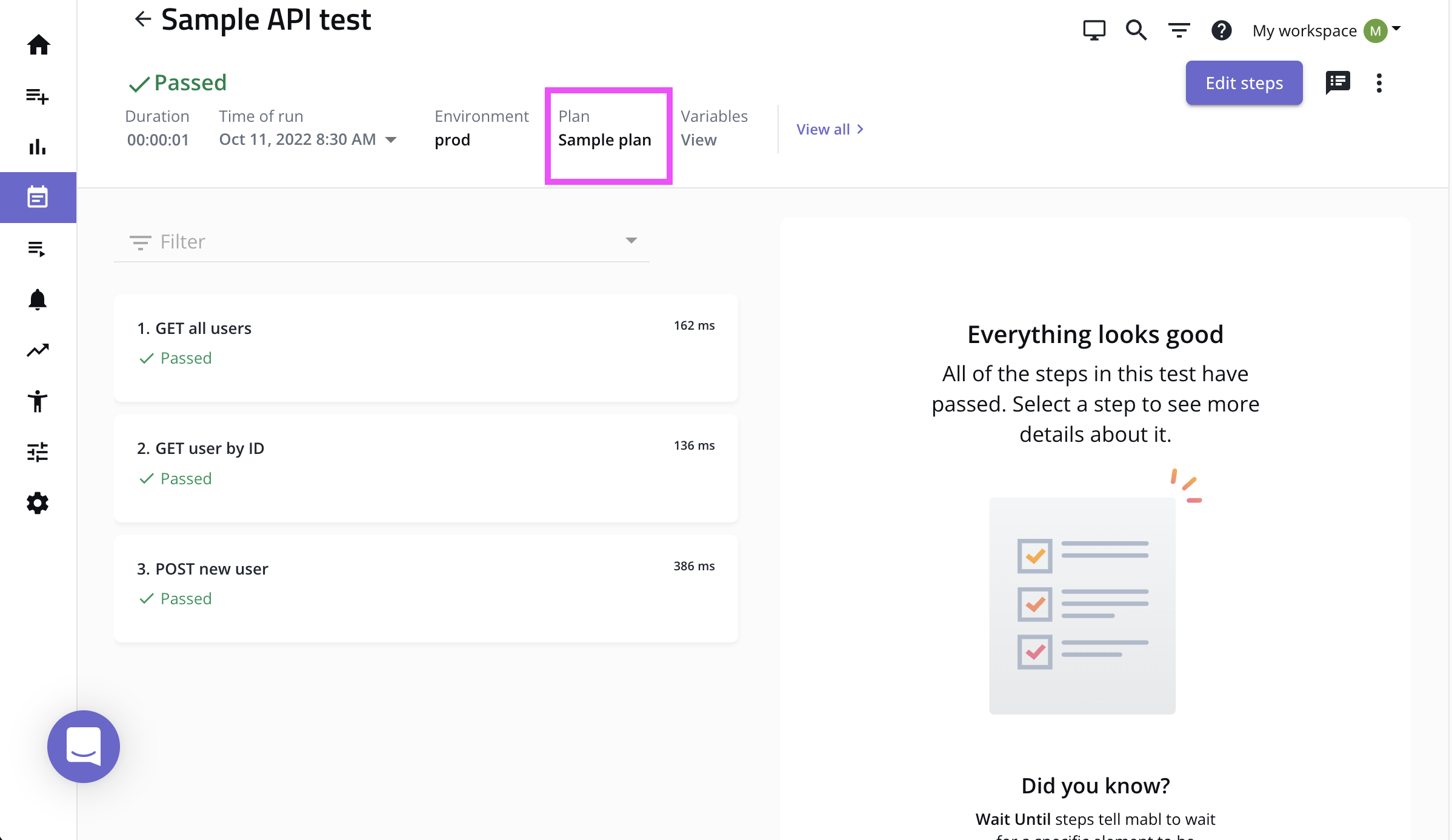The image size is (1452, 840).
Task: Open the Filter steps dropdown
Action: click(382, 241)
